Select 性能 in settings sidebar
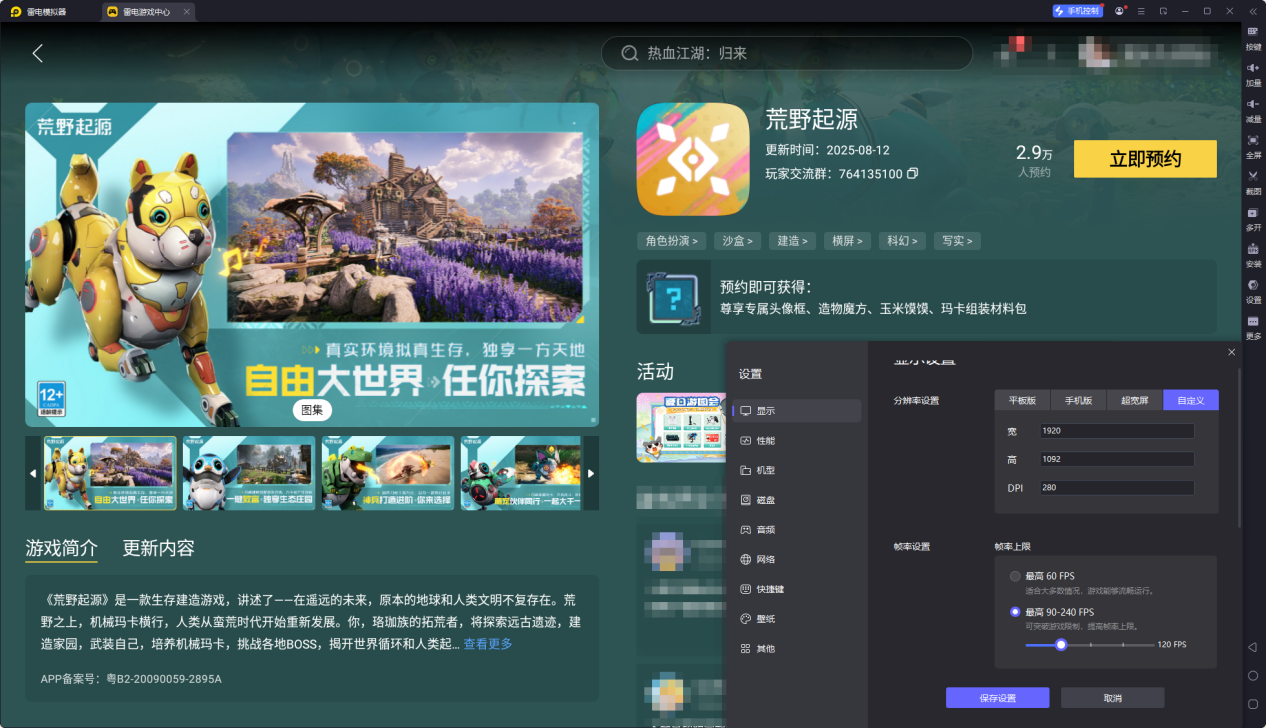The image size is (1266, 728). pos(796,440)
